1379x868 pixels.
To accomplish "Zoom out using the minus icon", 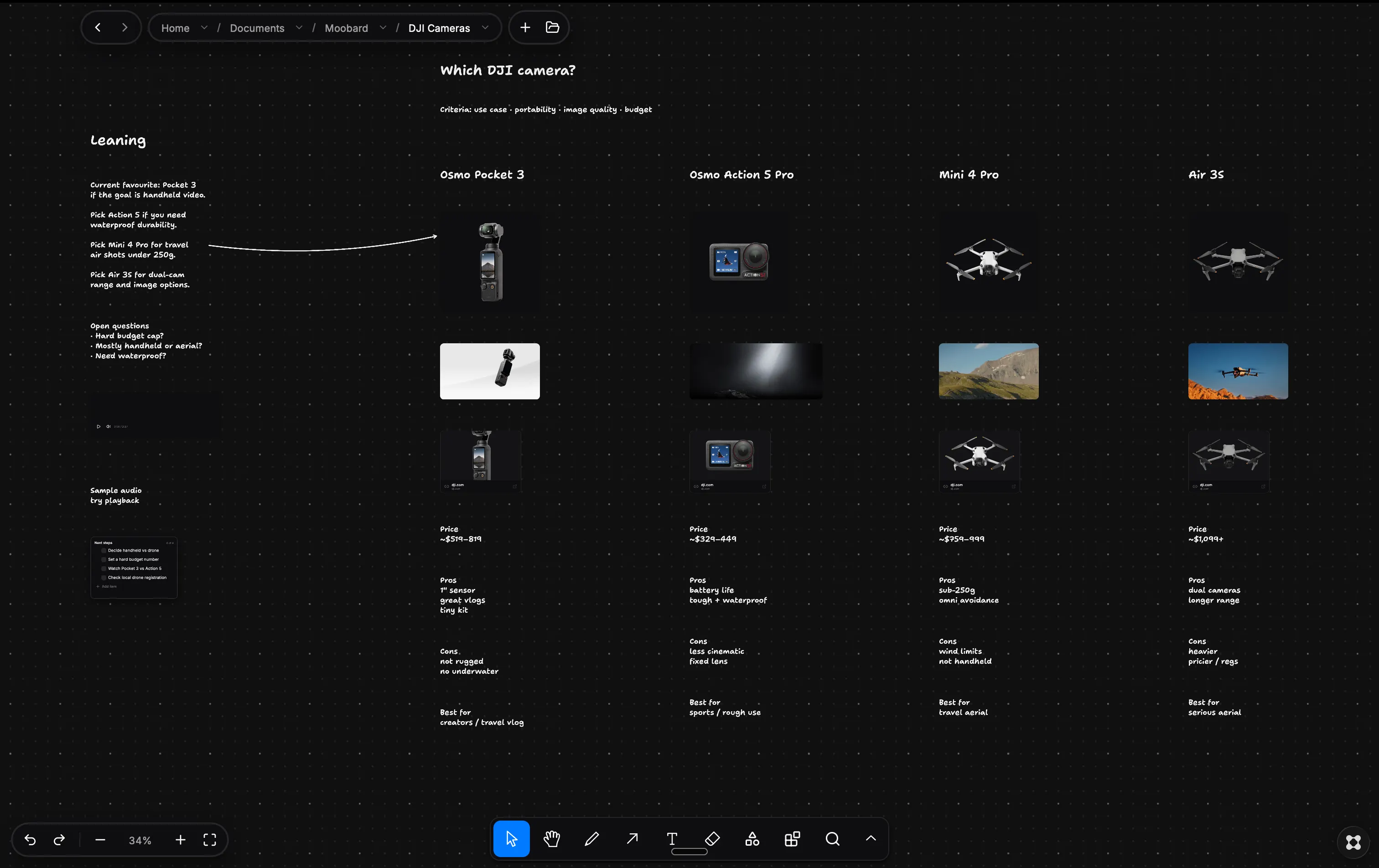I will tap(100, 840).
